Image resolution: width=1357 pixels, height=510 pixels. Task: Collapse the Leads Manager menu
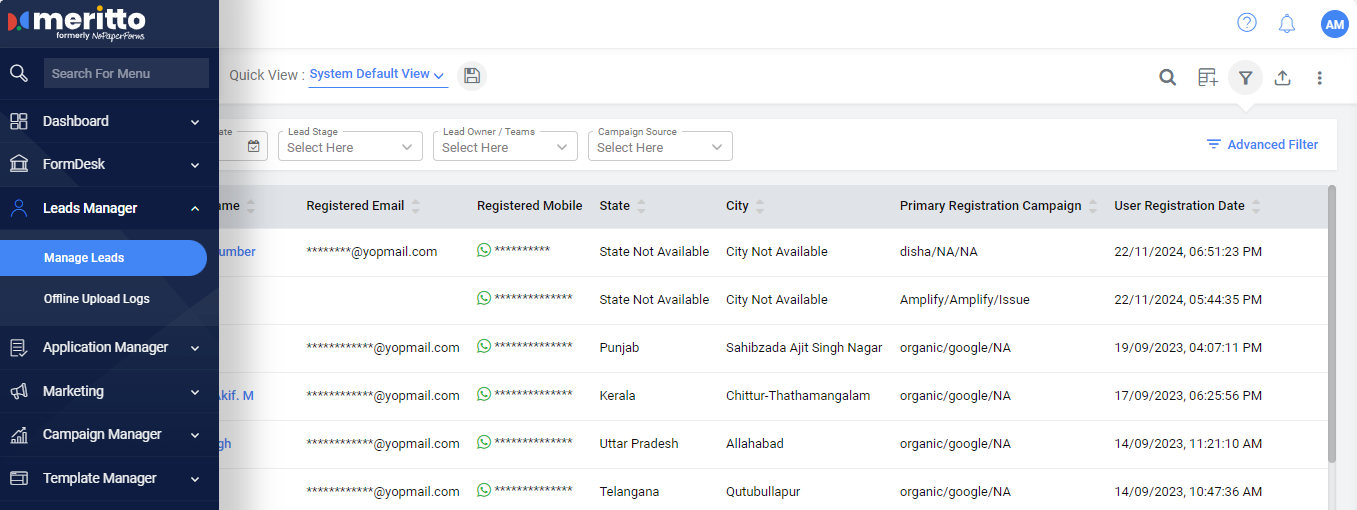[x=195, y=208]
